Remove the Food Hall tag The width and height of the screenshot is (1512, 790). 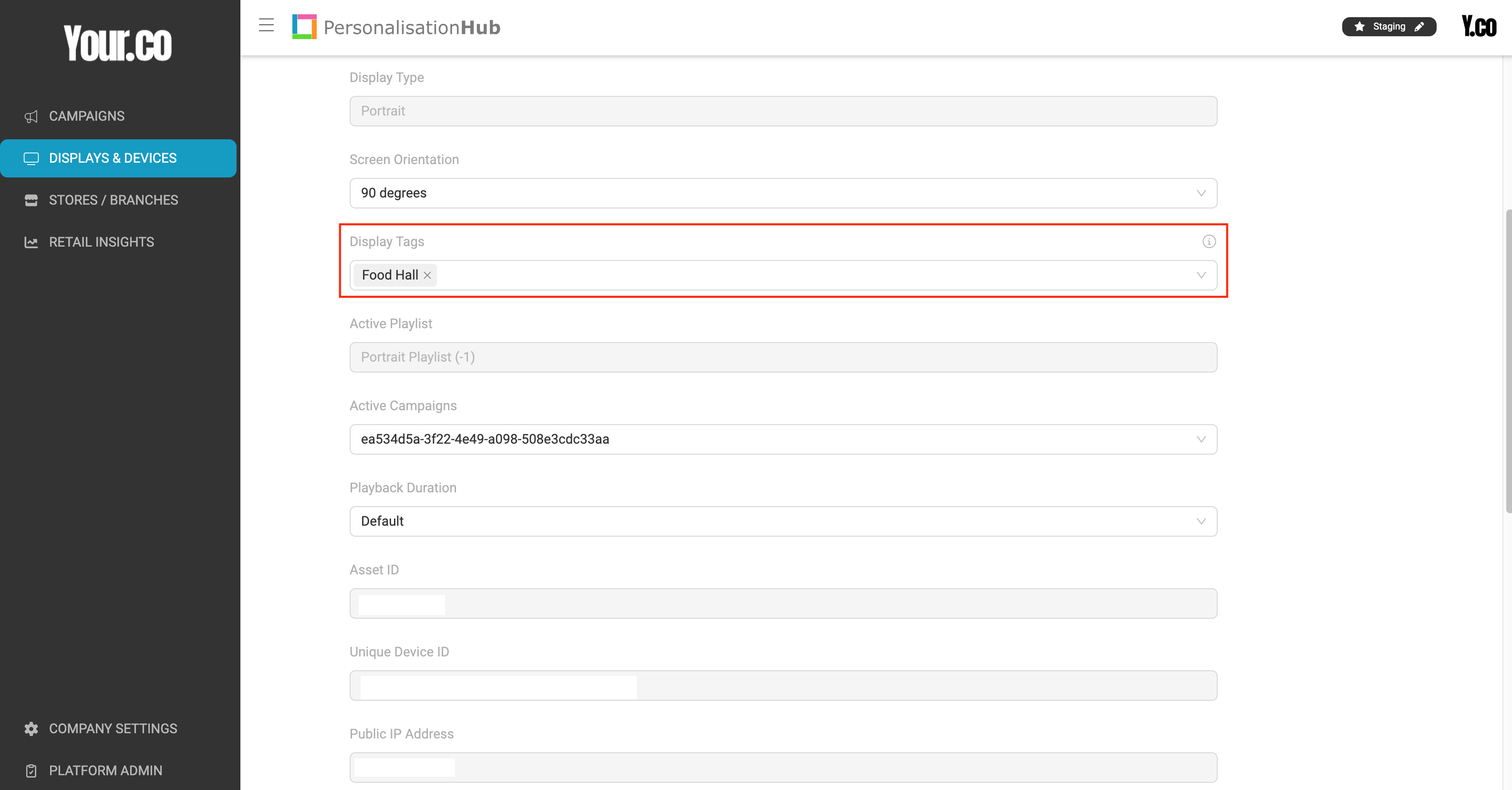pos(427,275)
